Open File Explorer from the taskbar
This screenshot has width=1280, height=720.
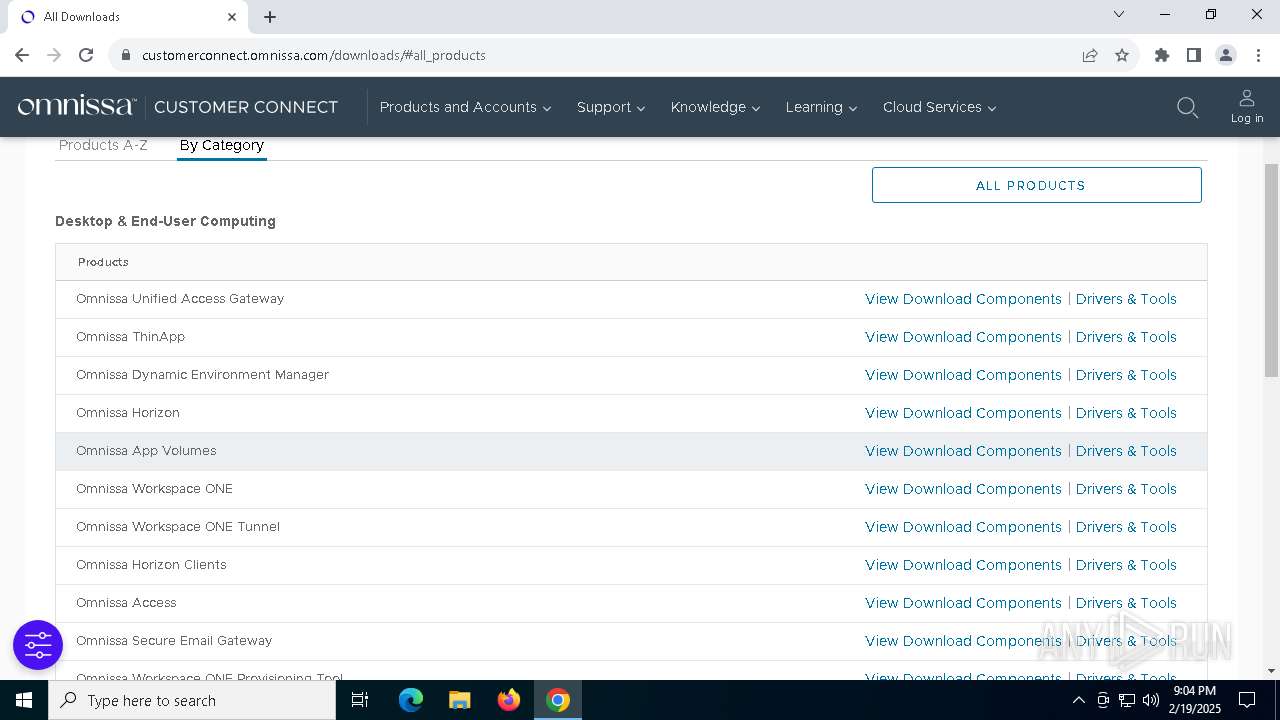pos(459,700)
